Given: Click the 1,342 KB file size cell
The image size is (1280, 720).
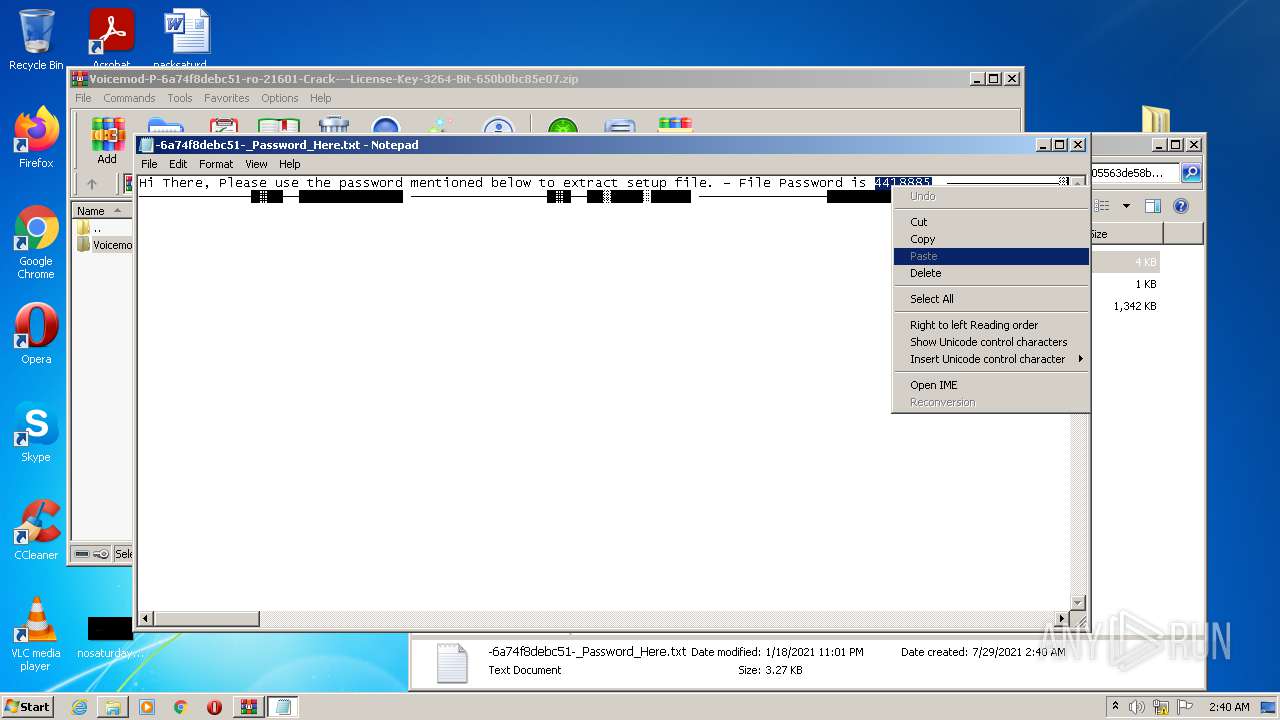Looking at the screenshot, I should [1134, 306].
